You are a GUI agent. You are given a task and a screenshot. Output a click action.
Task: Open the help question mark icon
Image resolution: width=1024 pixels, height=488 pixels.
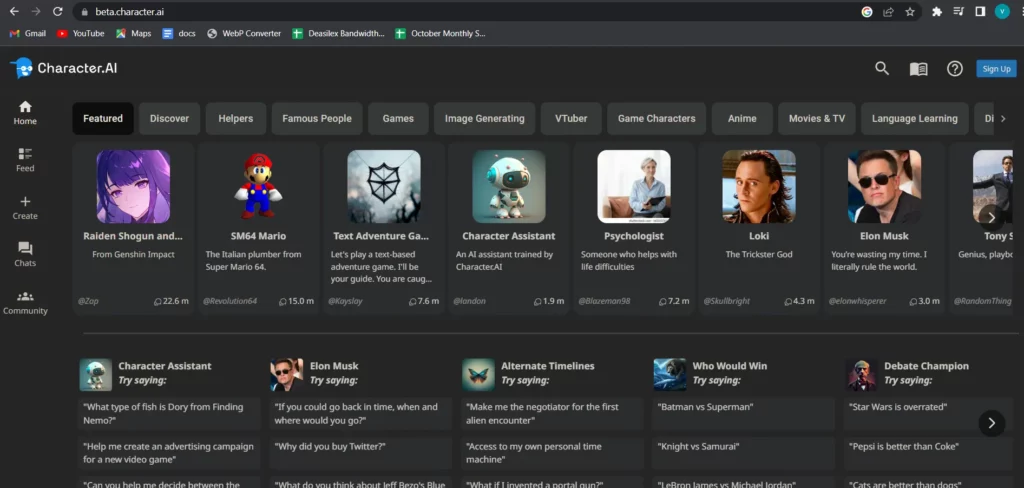[x=955, y=69]
